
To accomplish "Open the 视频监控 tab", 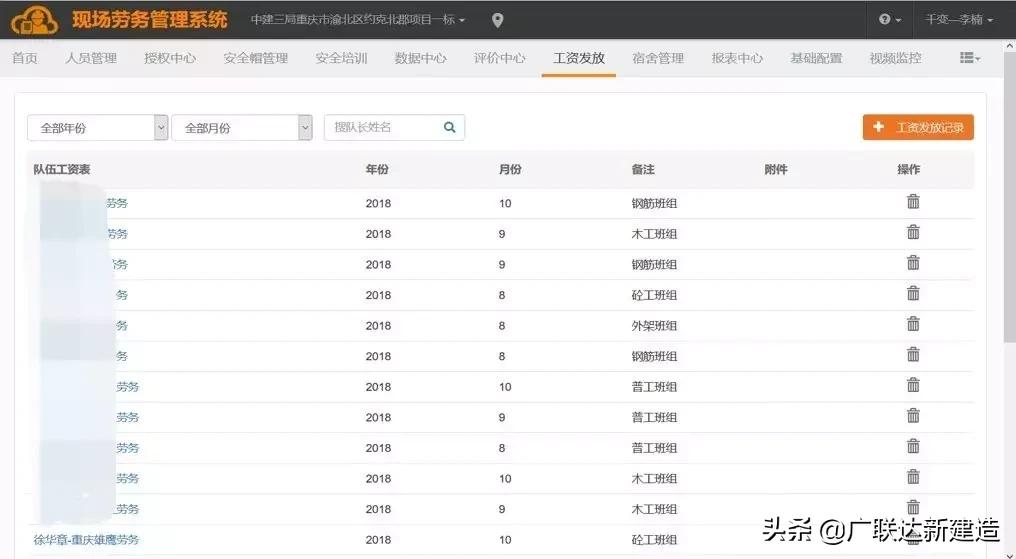I will [x=895, y=58].
